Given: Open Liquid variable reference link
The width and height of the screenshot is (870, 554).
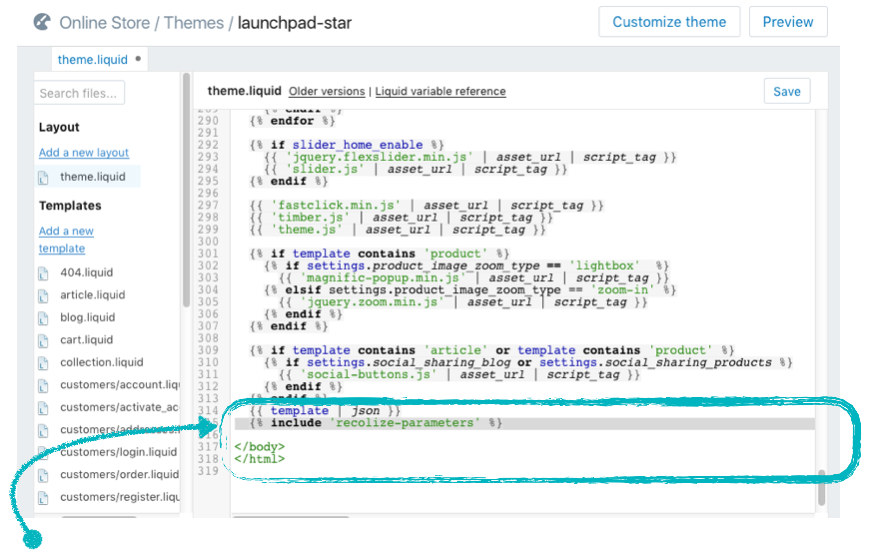Looking at the screenshot, I should pos(441,91).
